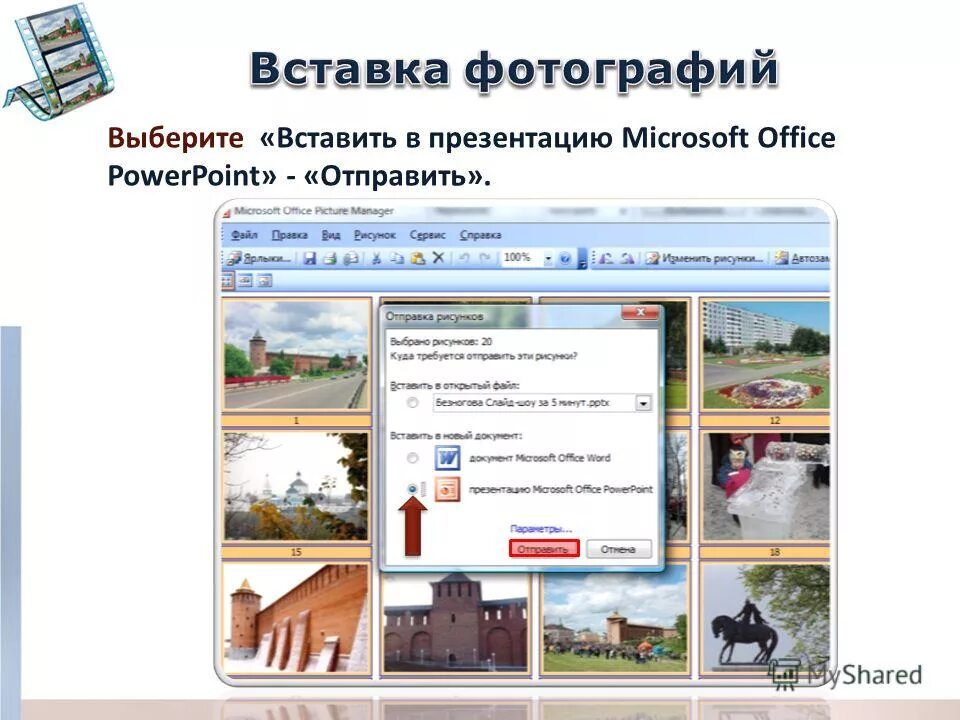
Task: Click the Save floppy disk icon
Action: (x=310, y=258)
